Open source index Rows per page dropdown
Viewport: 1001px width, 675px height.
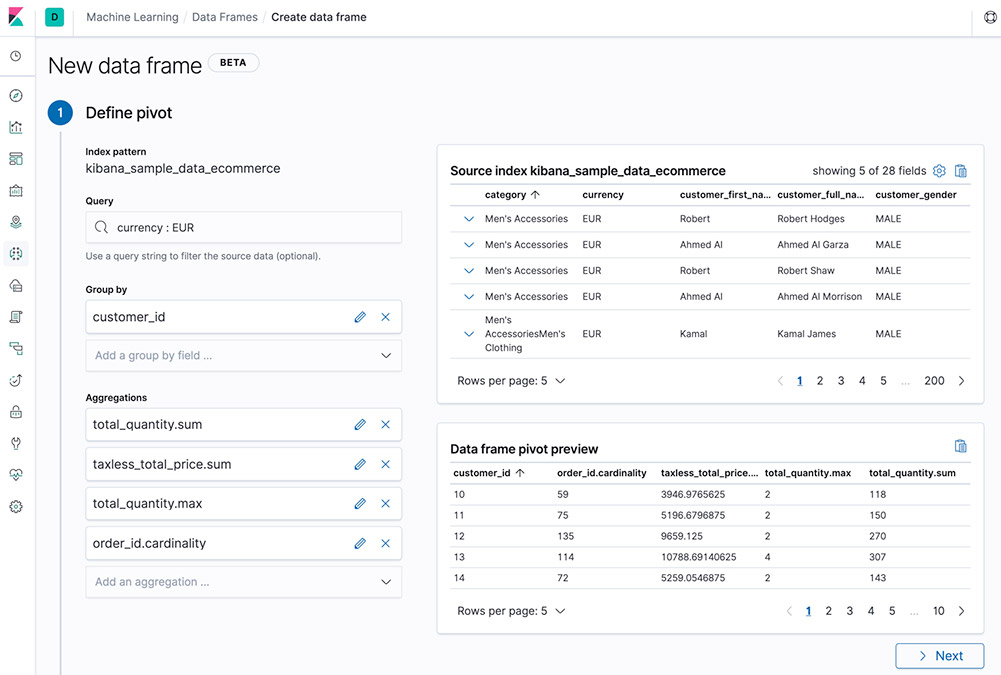(511, 381)
